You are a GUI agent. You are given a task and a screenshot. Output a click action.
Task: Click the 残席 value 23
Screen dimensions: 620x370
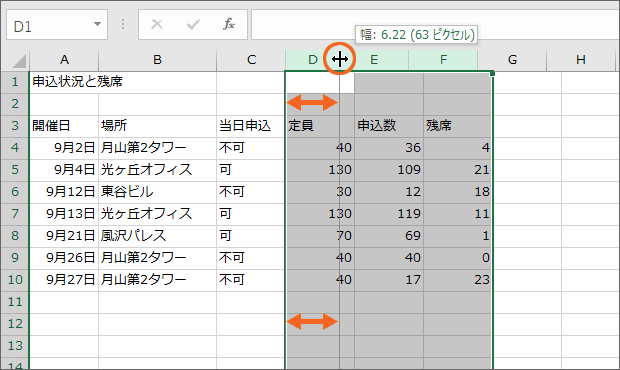point(457,280)
